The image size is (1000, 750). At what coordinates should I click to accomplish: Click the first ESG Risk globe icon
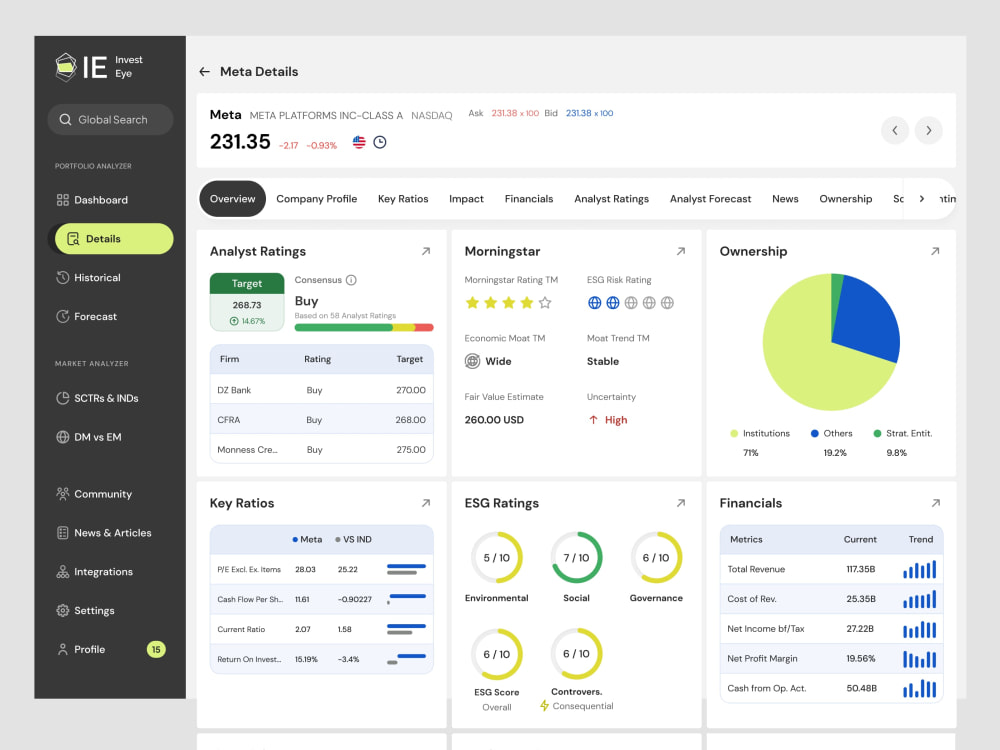(594, 303)
